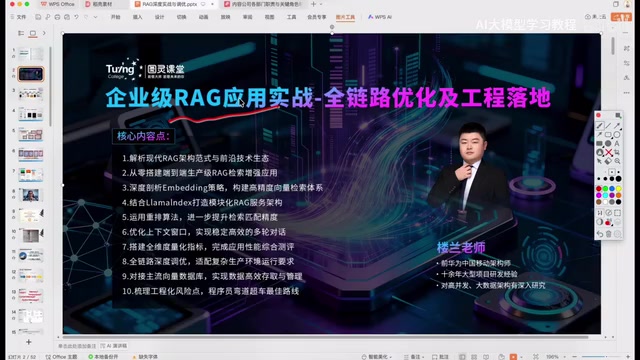Select slide thumbnail 8 in the panel
This screenshot has width=640, height=360.
(31, 195)
